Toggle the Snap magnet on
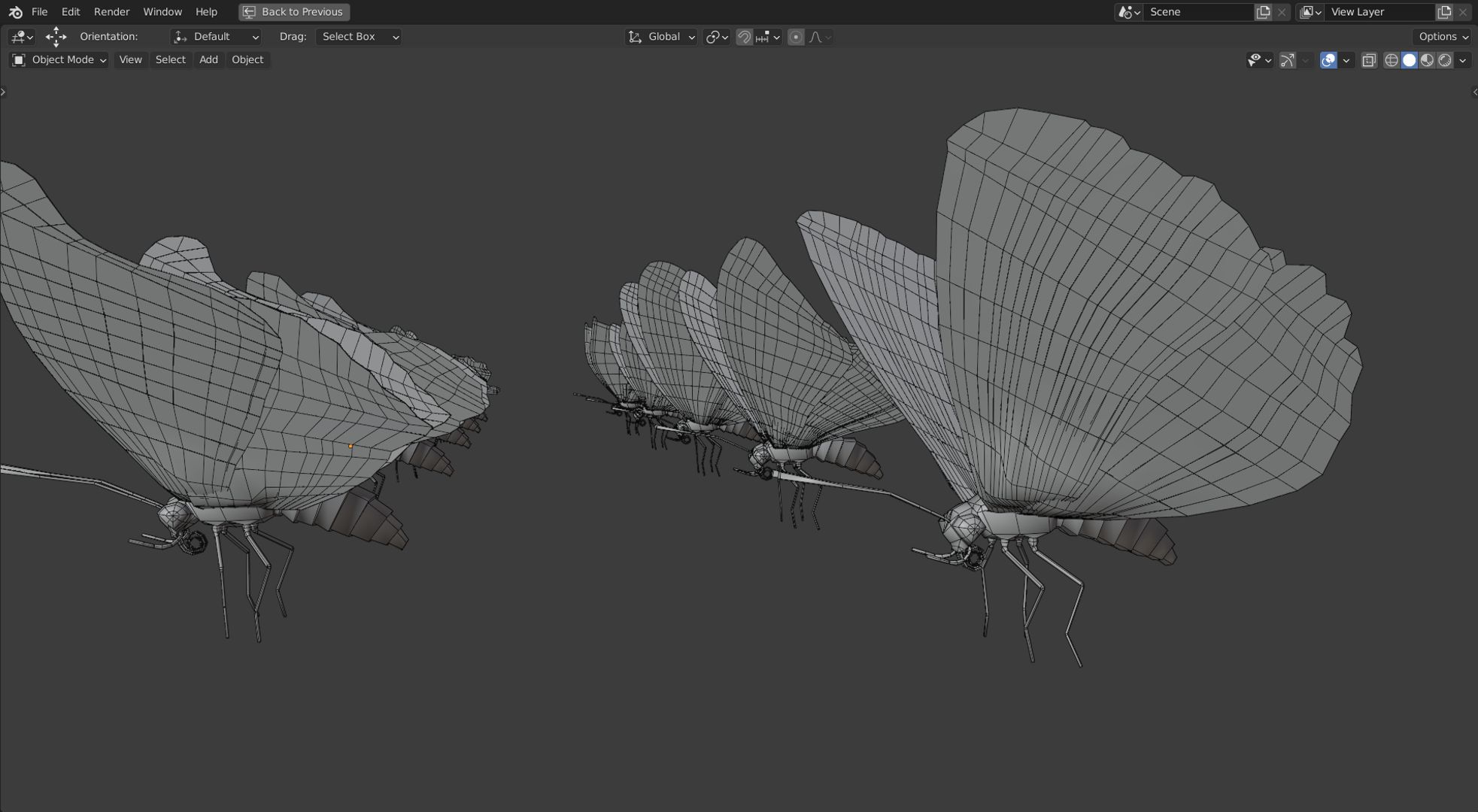The height and width of the screenshot is (812, 1478). pos(744,37)
